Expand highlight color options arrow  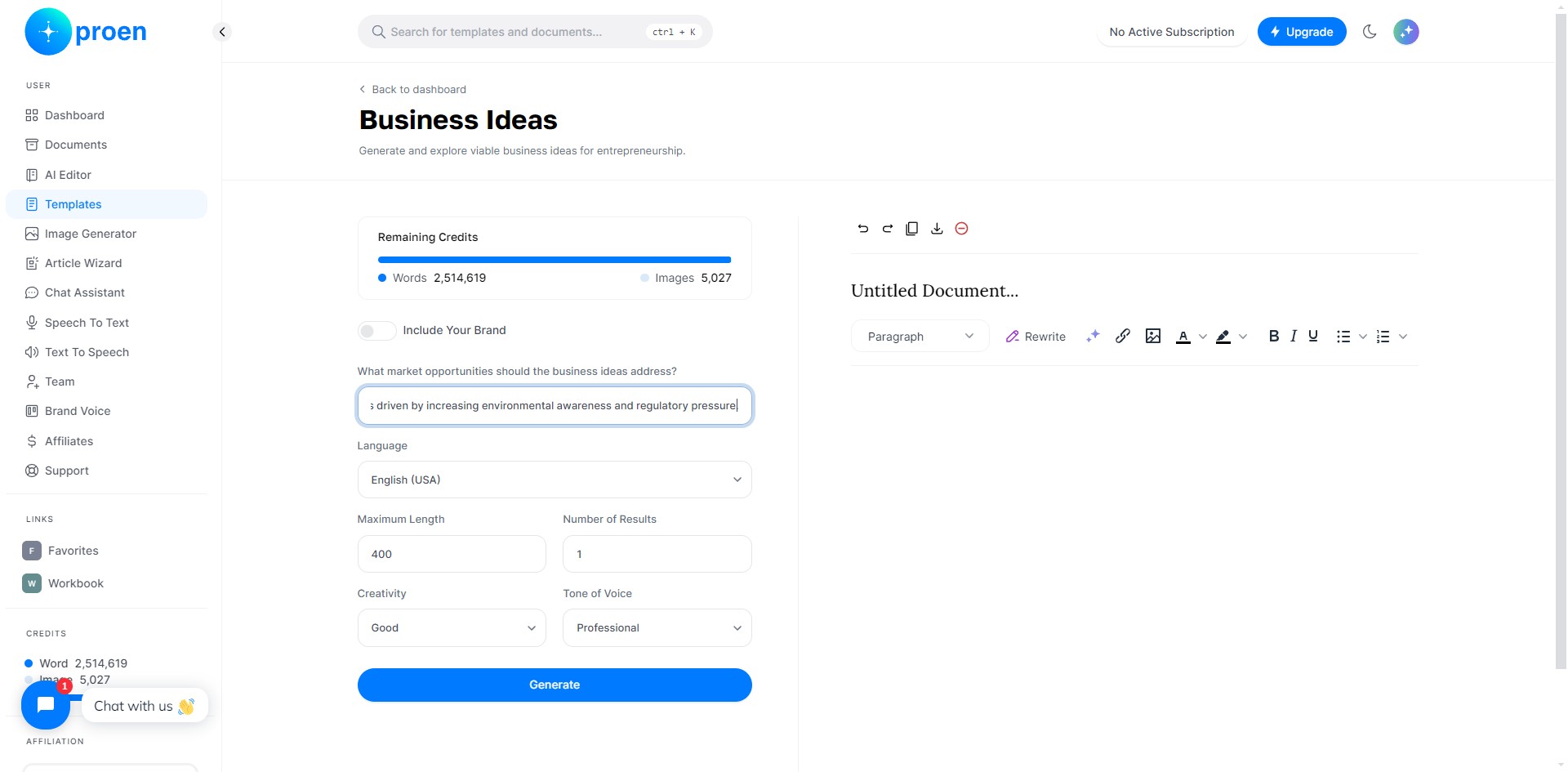(1243, 337)
